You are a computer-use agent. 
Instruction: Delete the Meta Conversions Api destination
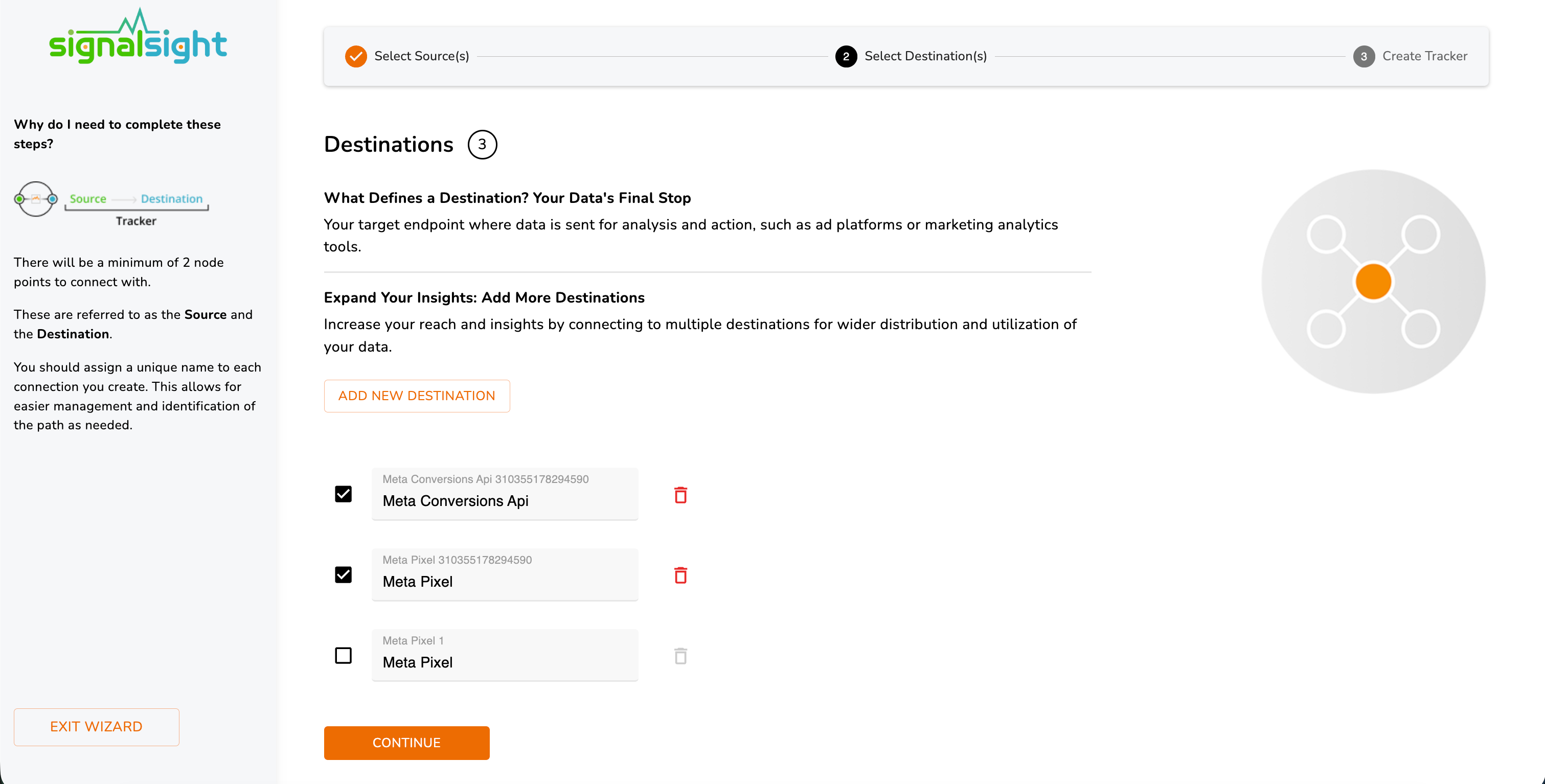click(x=680, y=495)
